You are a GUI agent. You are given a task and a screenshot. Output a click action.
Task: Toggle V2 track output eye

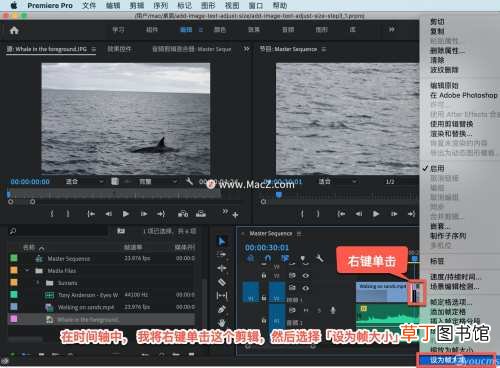[x=306, y=276]
